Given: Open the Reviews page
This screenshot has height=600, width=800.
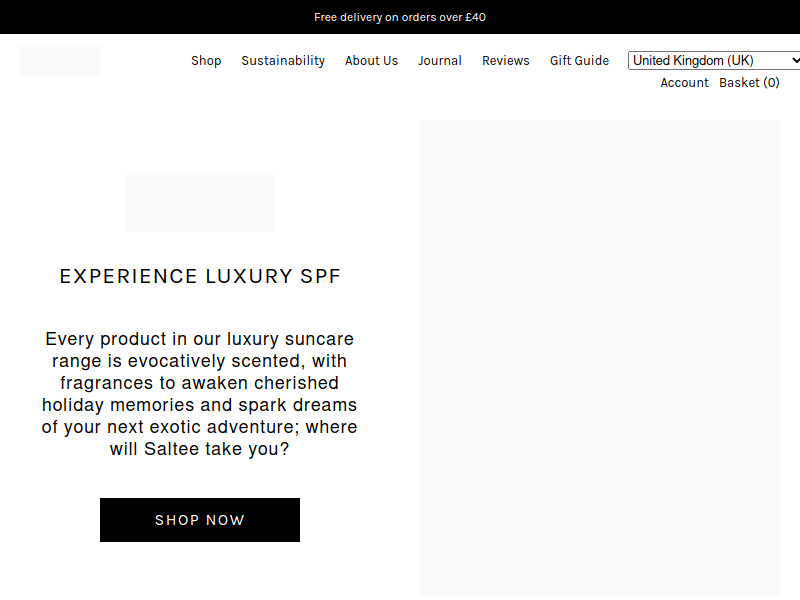Looking at the screenshot, I should (506, 61).
